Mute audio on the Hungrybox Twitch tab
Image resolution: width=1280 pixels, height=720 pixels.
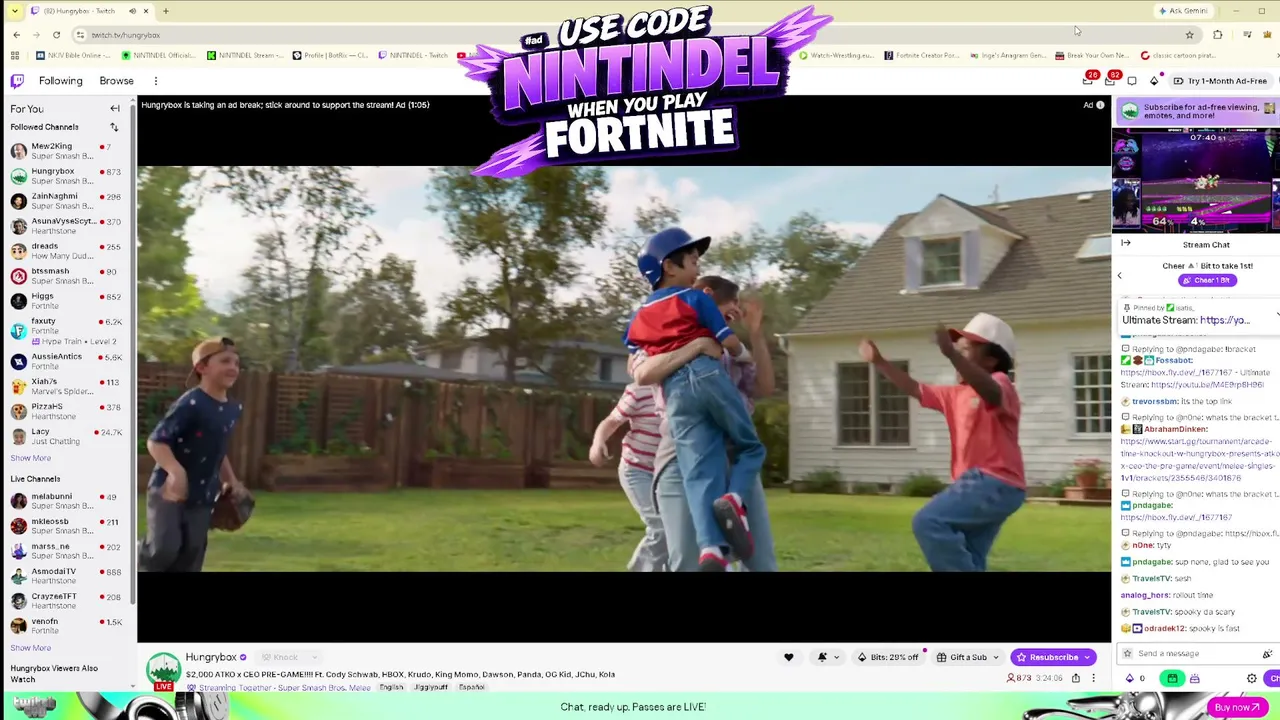(132, 11)
